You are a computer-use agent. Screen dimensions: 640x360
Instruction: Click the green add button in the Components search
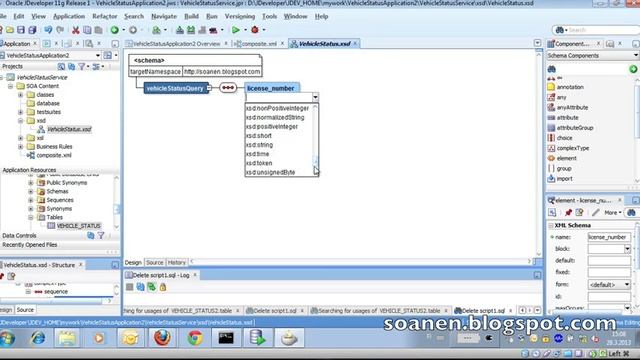pyautogui.click(x=633, y=69)
